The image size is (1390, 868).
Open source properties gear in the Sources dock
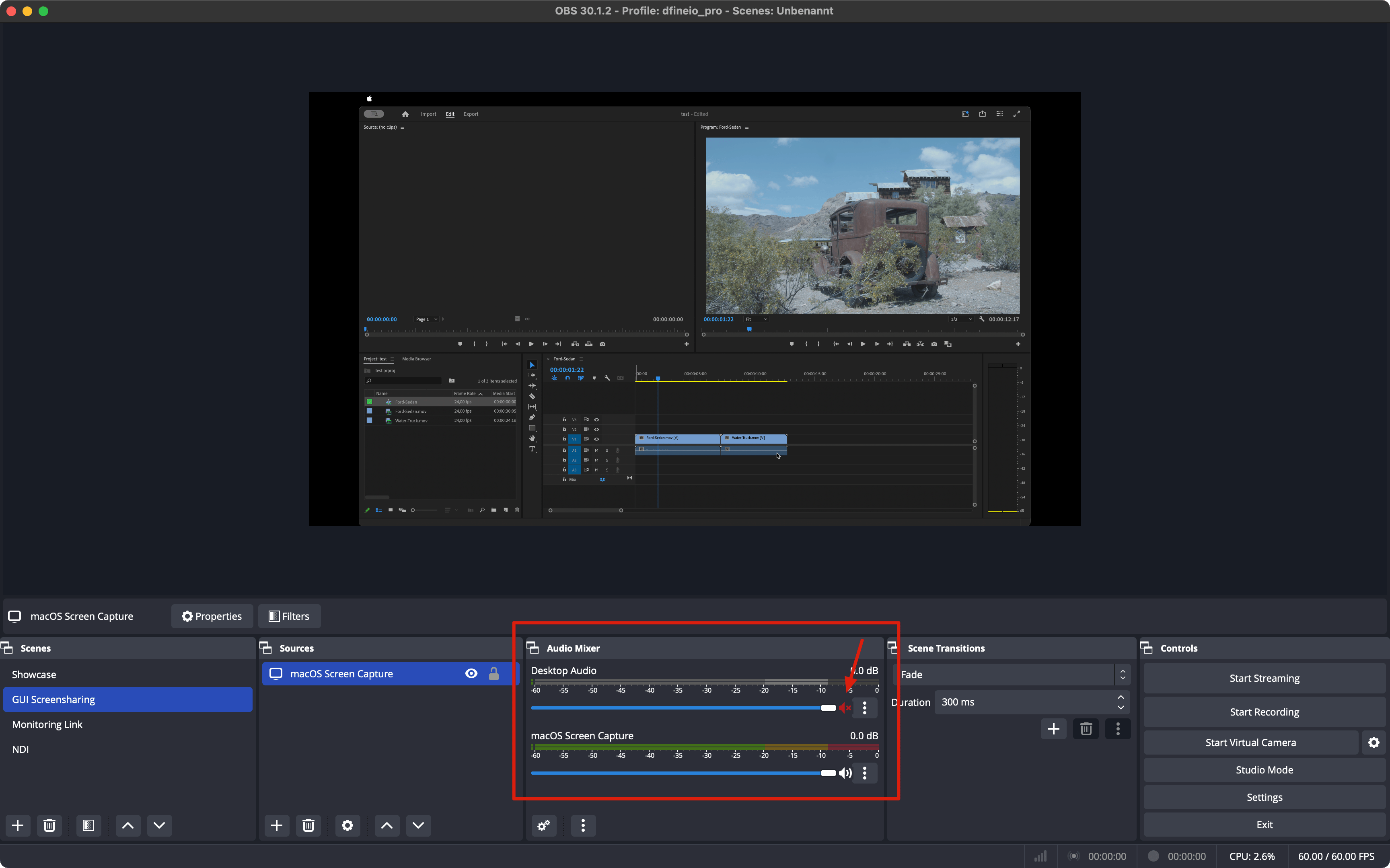[347, 825]
